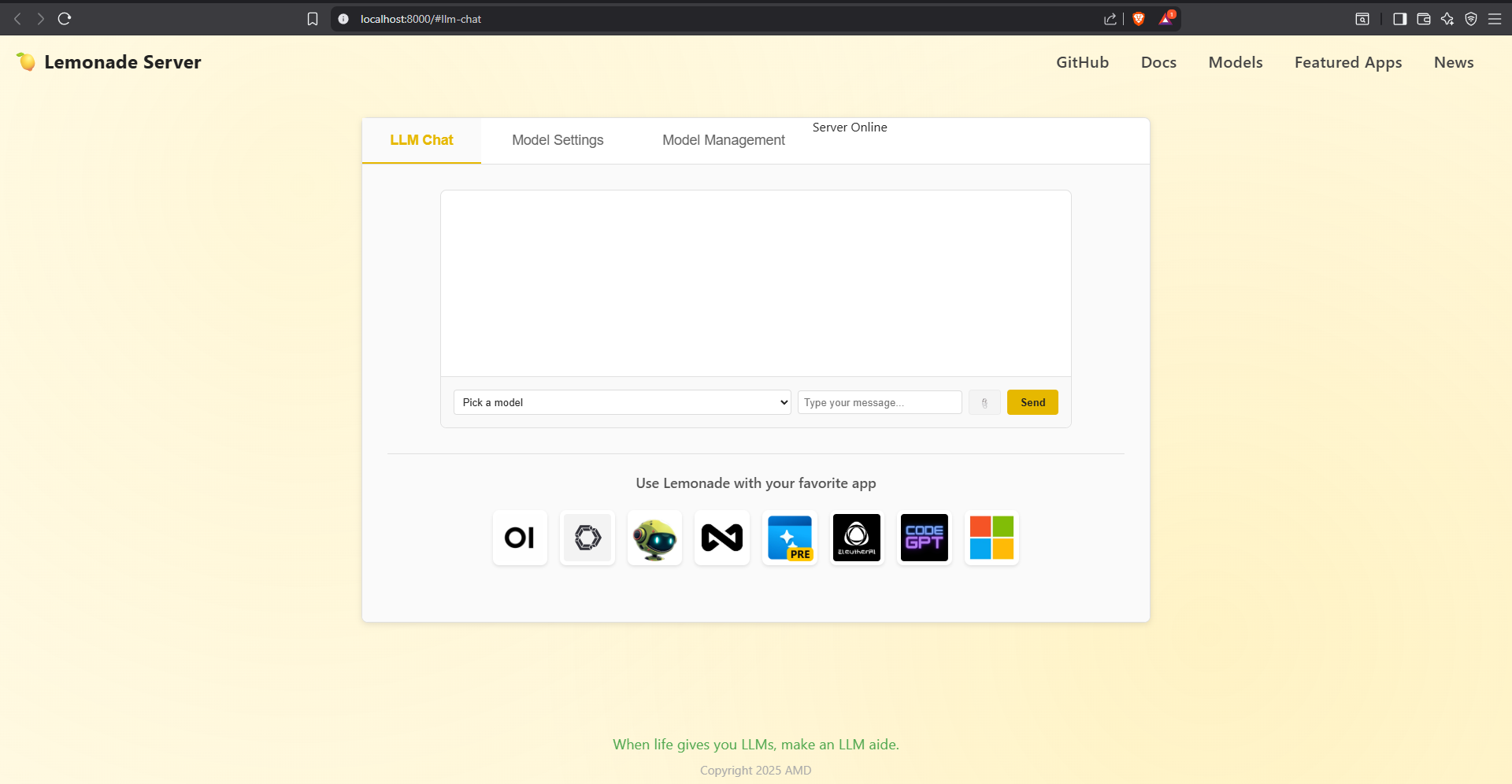Switch to the Model Settings tab
Viewport: 1512px width, 784px height.
click(x=558, y=140)
